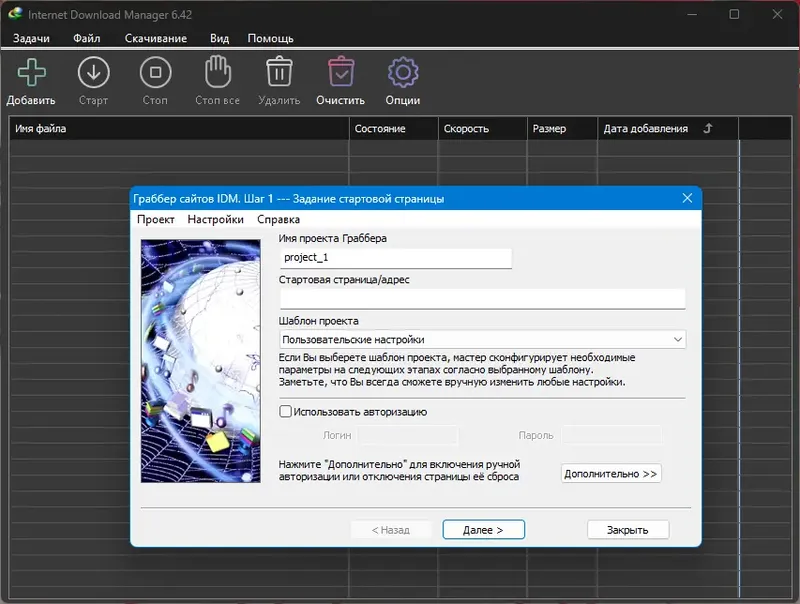800x604 pixels.
Task: Click the Очистить (Clear) toolbar icon
Action: coord(341,72)
